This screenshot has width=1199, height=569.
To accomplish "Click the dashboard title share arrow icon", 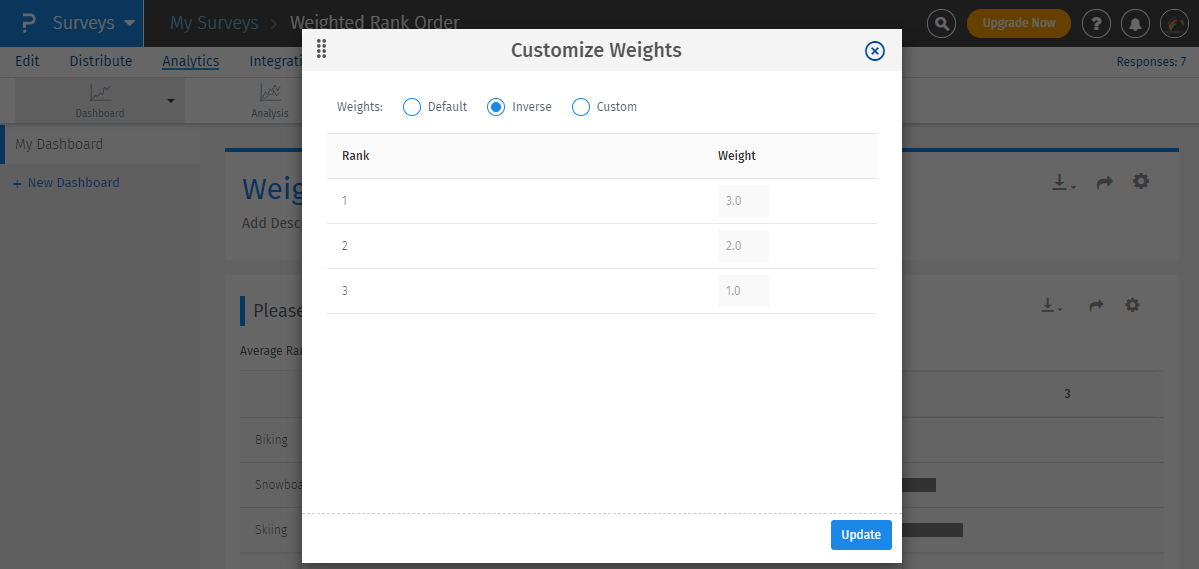I will pyautogui.click(x=1104, y=183).
